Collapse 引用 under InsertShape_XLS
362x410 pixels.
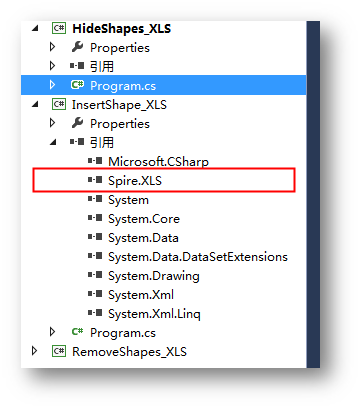coord(53,143)
